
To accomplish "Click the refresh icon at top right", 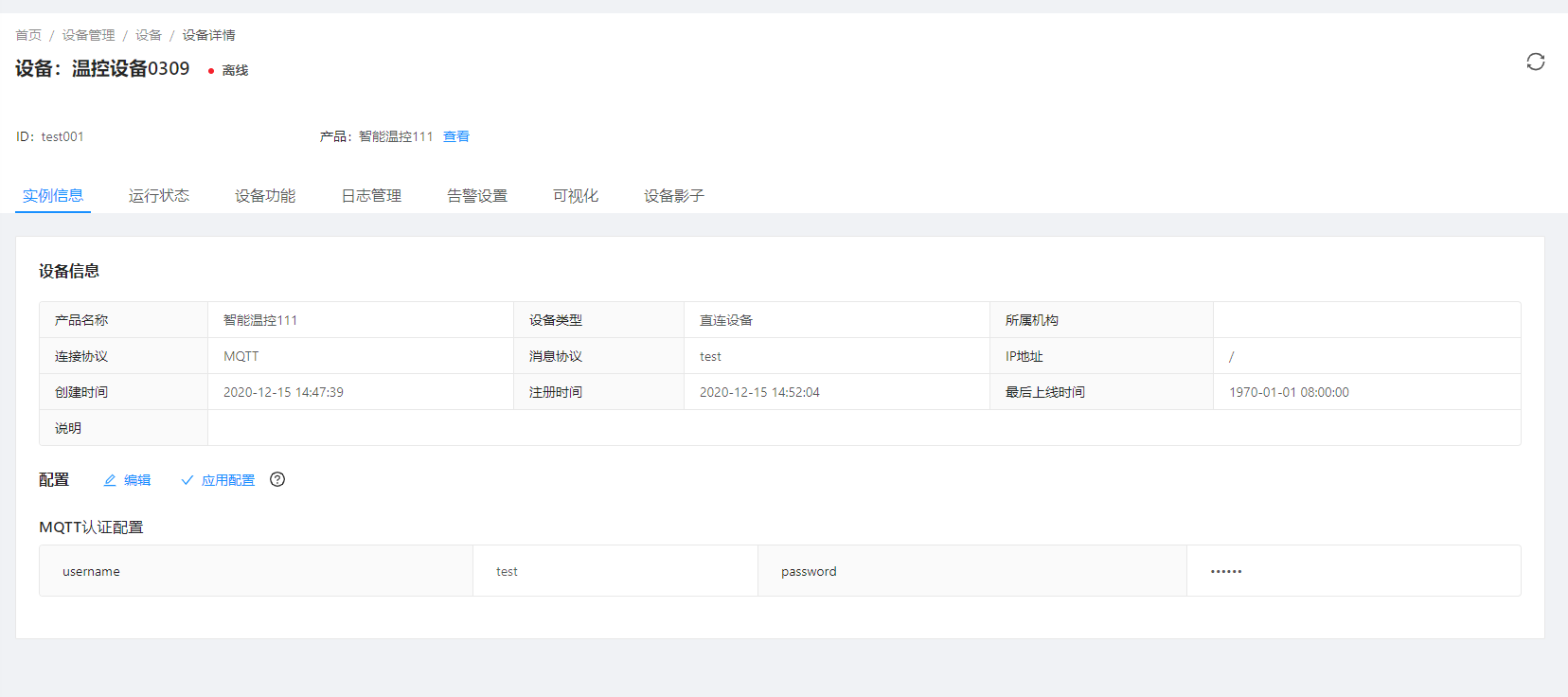I will click(x=1535, y=62).
